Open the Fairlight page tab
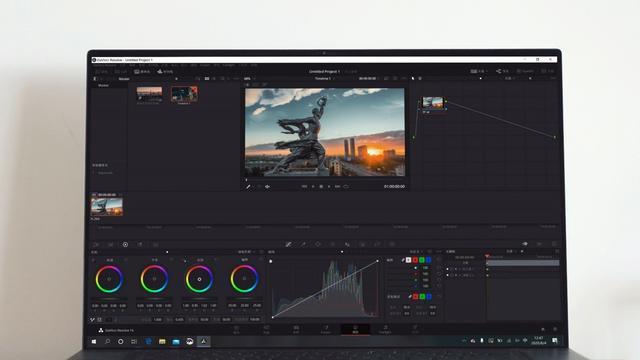Image resolution: width=640 pixels, height=360 pixels. coord(385,329)
